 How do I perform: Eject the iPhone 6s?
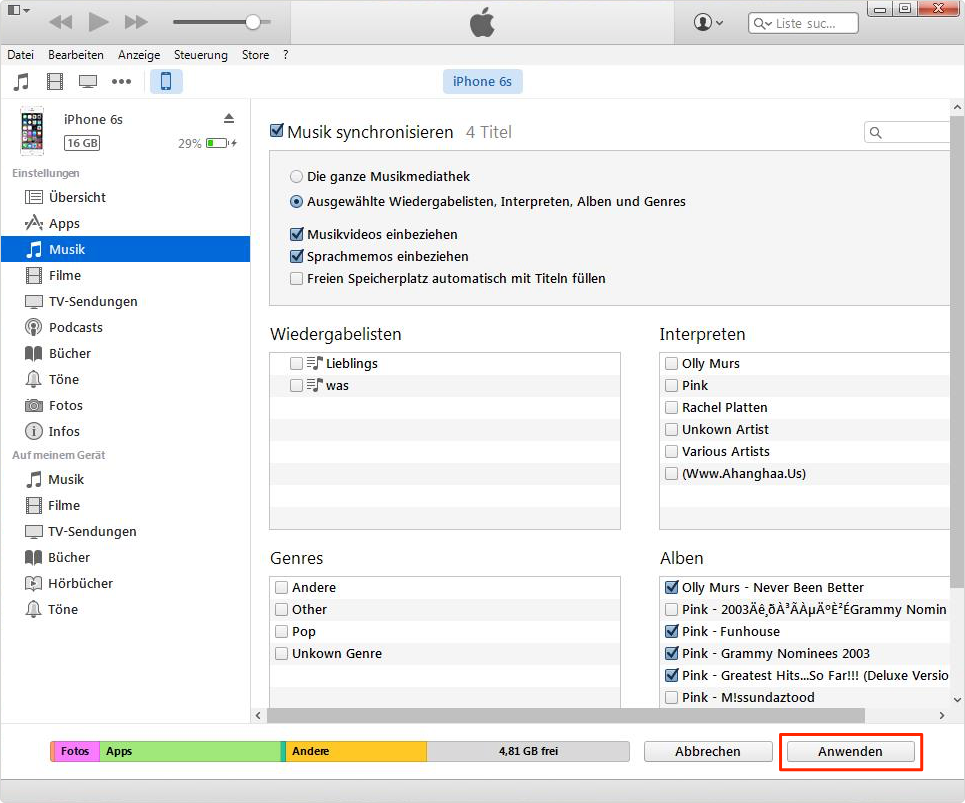pos(229,117)
